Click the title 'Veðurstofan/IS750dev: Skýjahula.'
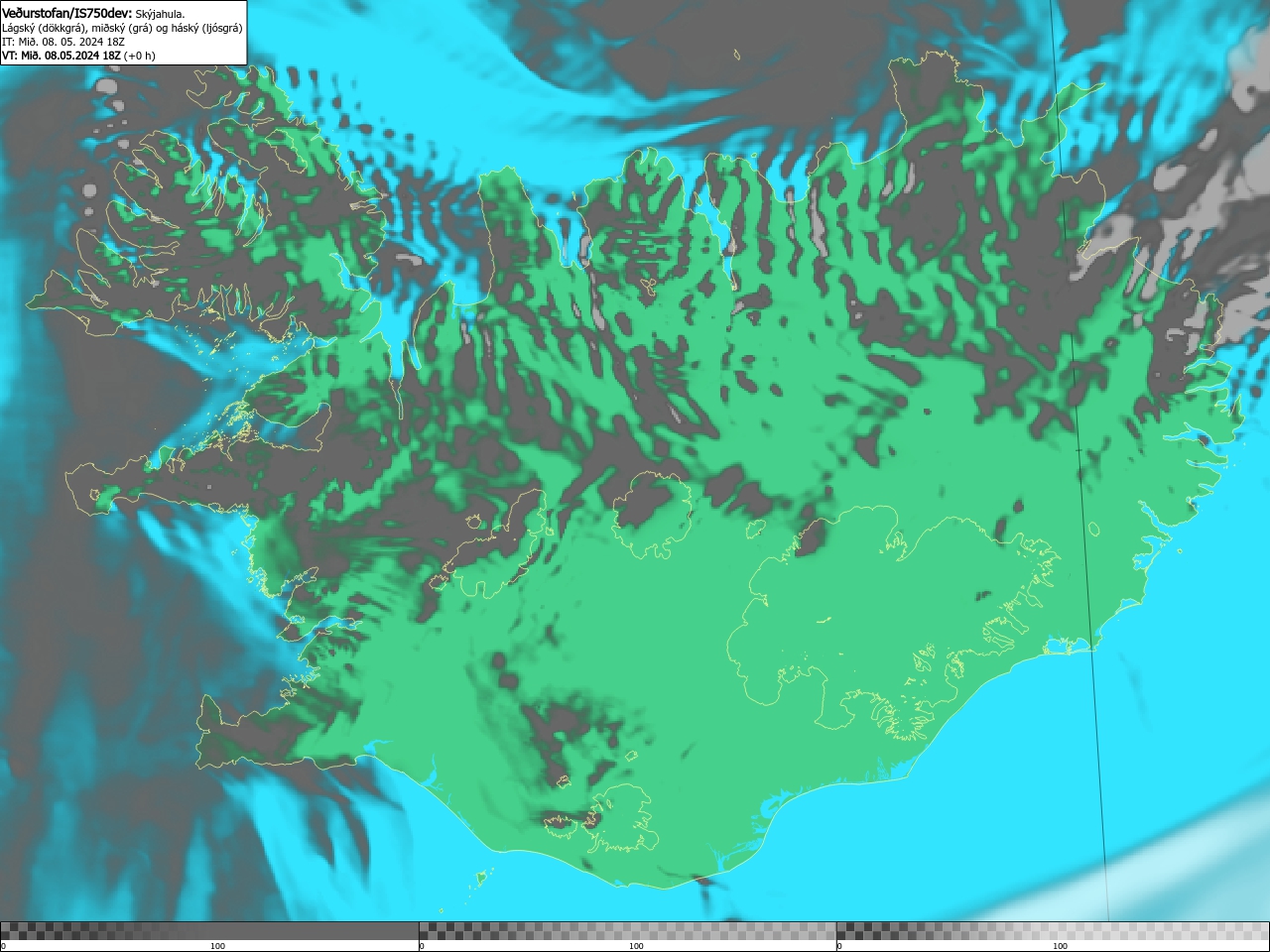1270x952 pixels. click(93, 13)
